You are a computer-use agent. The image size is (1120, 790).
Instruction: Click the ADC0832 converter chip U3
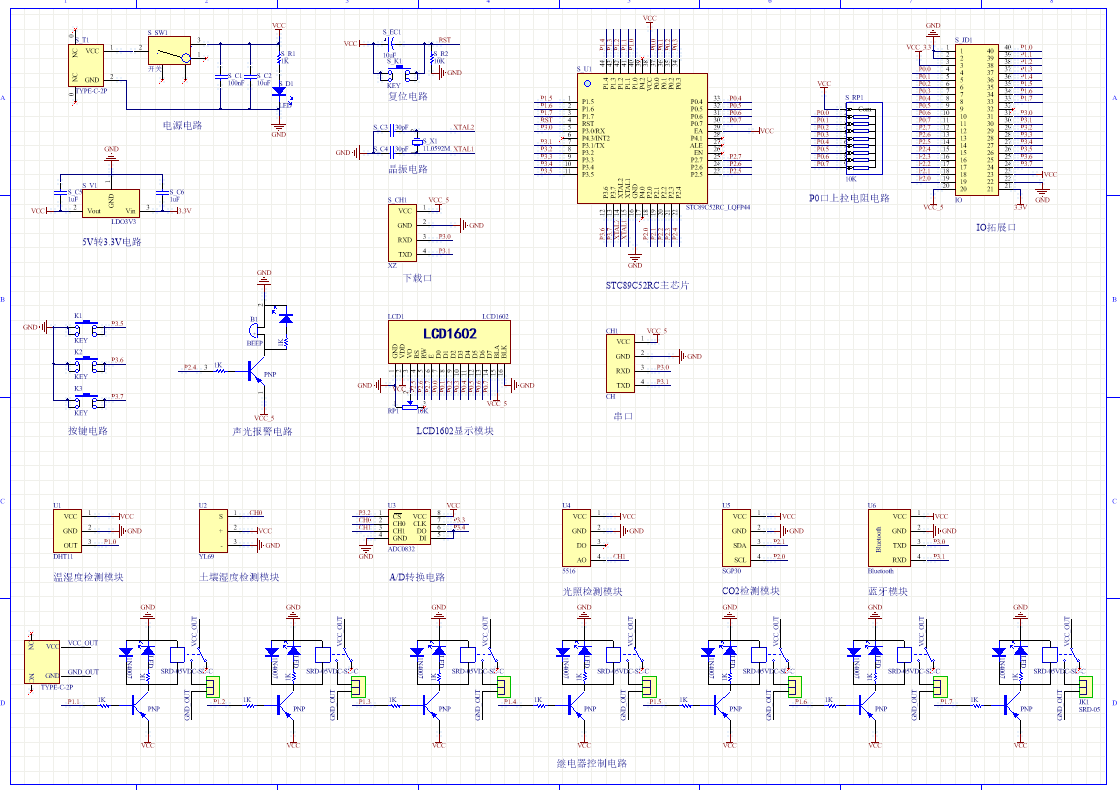tap(409, 526)
